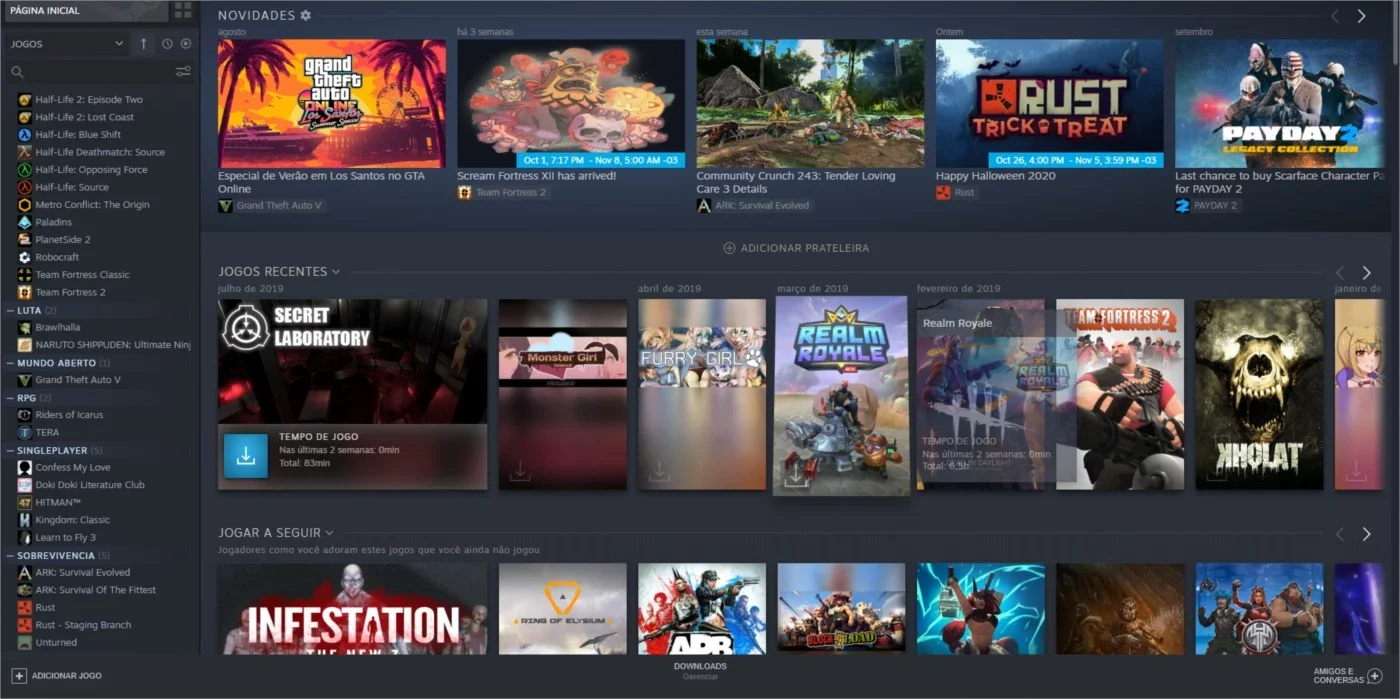Viewport: 1400px width, 699px height.
Task: Open the JOGOS library type dropdown
Action: pos(66,44)
